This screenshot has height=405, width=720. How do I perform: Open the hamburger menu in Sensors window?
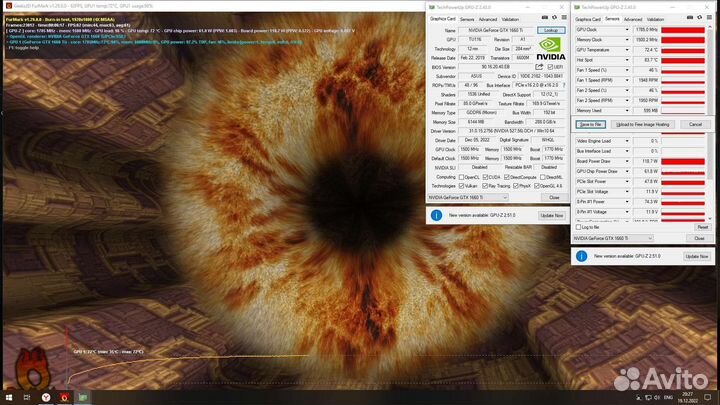click(709, 17)
